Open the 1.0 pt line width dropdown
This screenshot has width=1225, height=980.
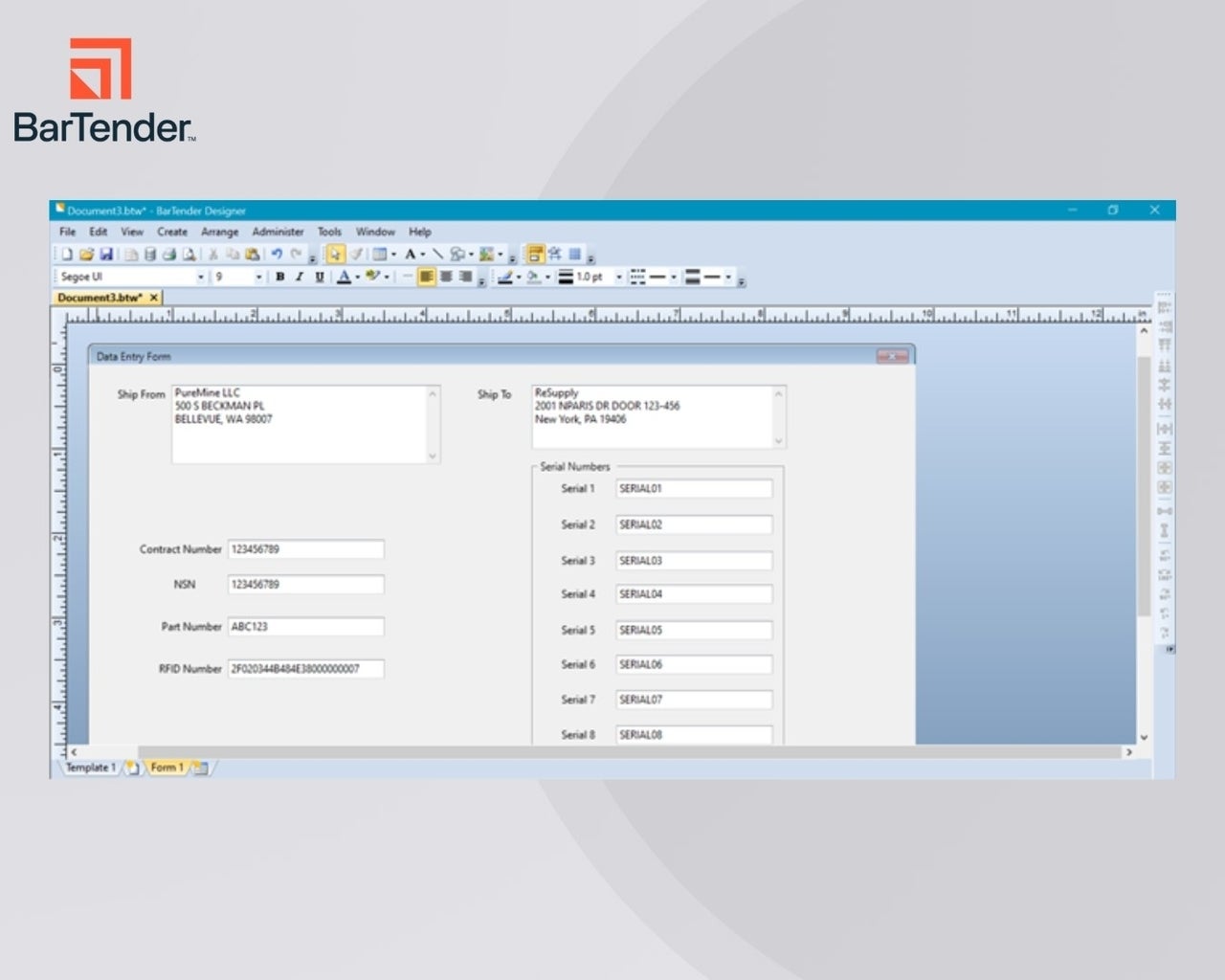[619, 277]
